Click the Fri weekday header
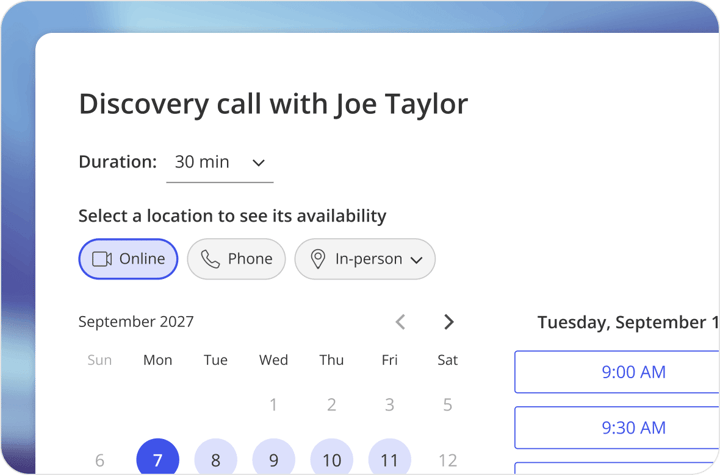The height and width of the screenshot is (475, 720). point(389,360)
